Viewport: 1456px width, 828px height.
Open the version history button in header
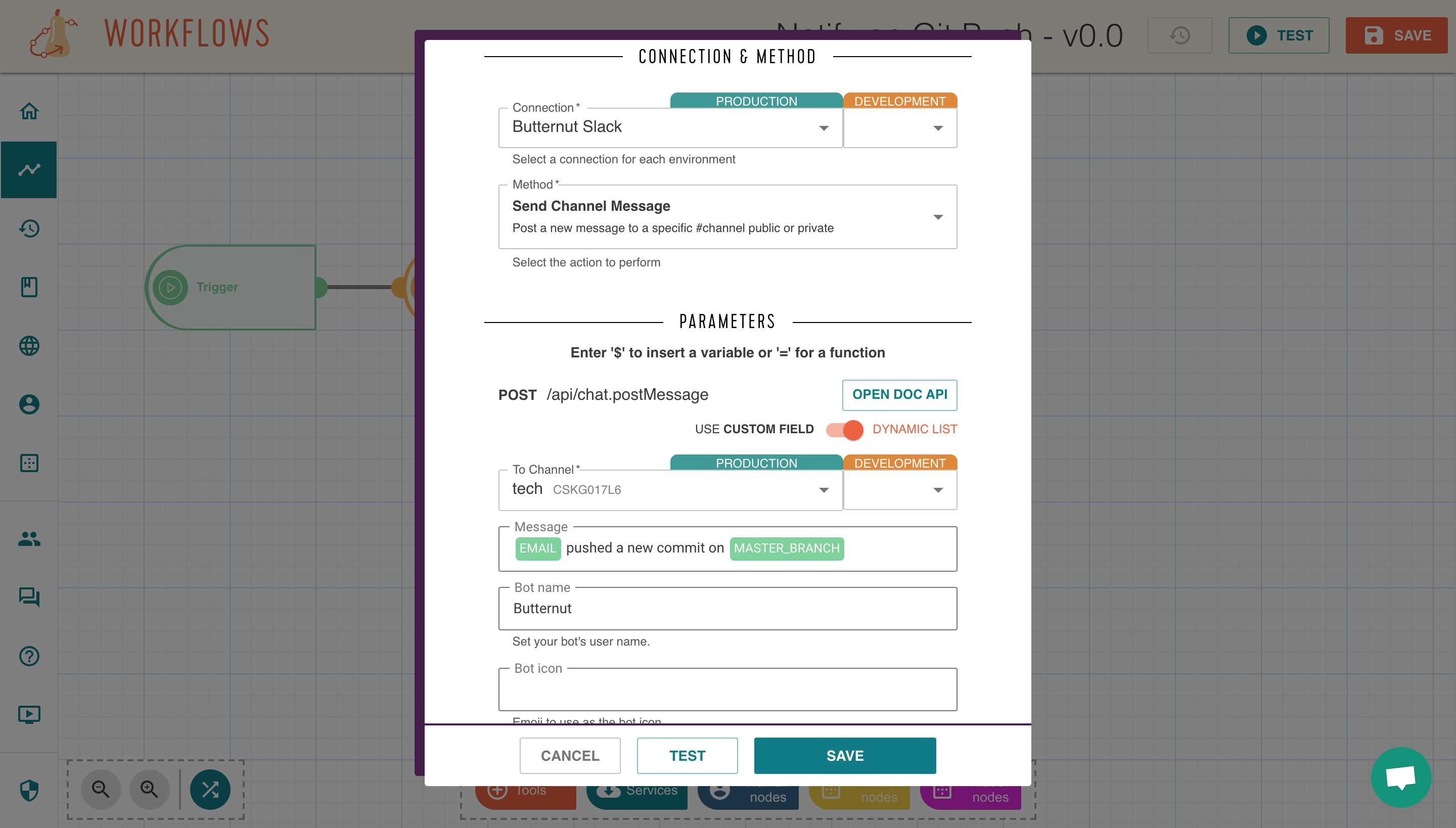(1179, 35)
